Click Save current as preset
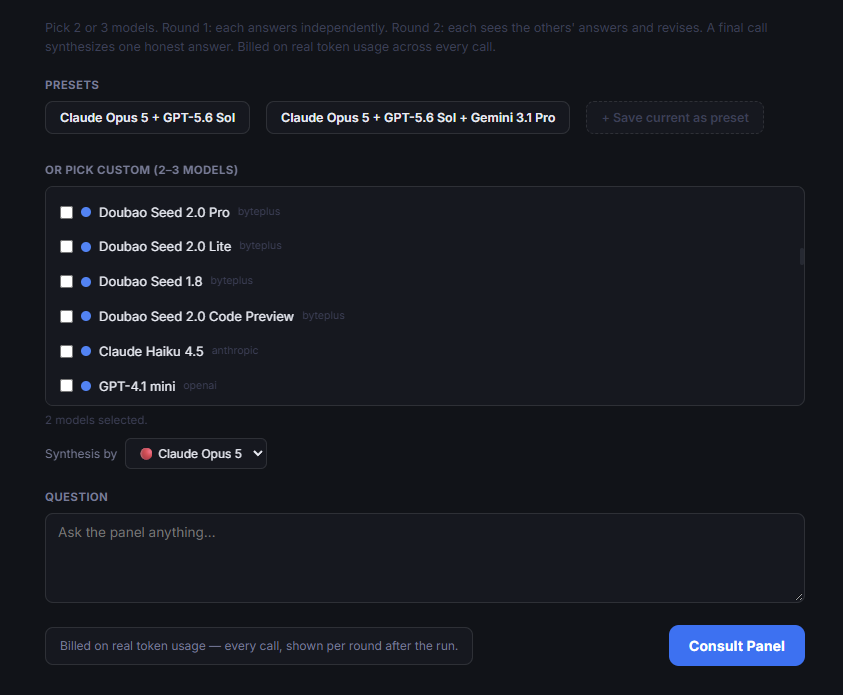Screen dimensions: 843x695 click(675, 118)
